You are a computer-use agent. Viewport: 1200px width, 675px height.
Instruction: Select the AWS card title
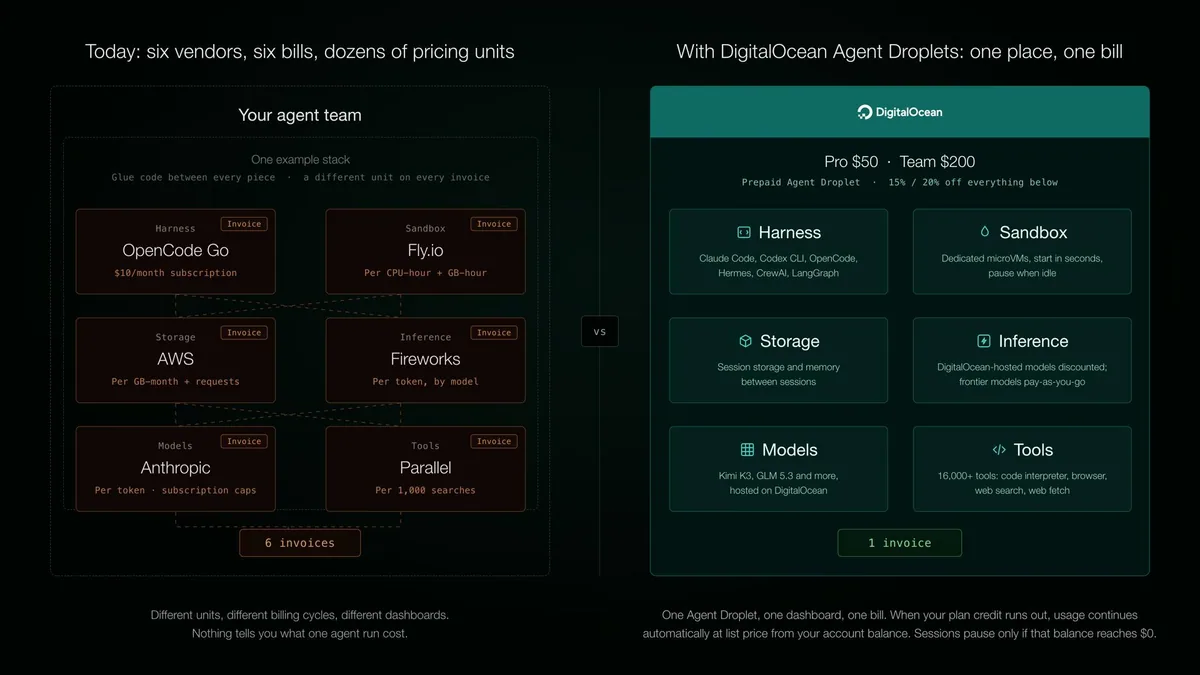click(176, 359)
